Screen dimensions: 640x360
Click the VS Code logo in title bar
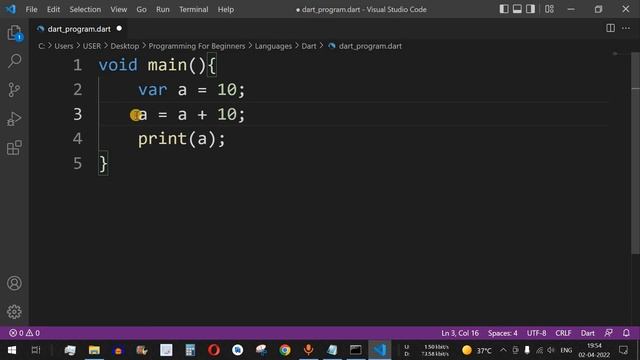(11, 9)
